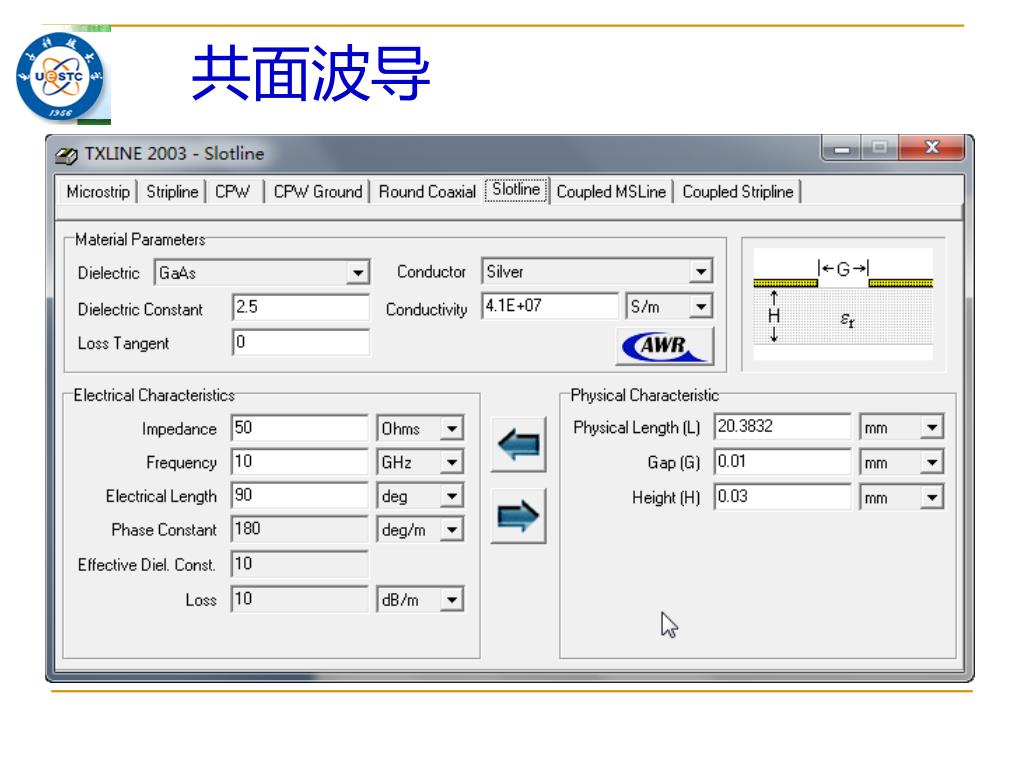
Task: Click the Phase Constant value field
Action: pyautogui.click(x=300, y=529)
